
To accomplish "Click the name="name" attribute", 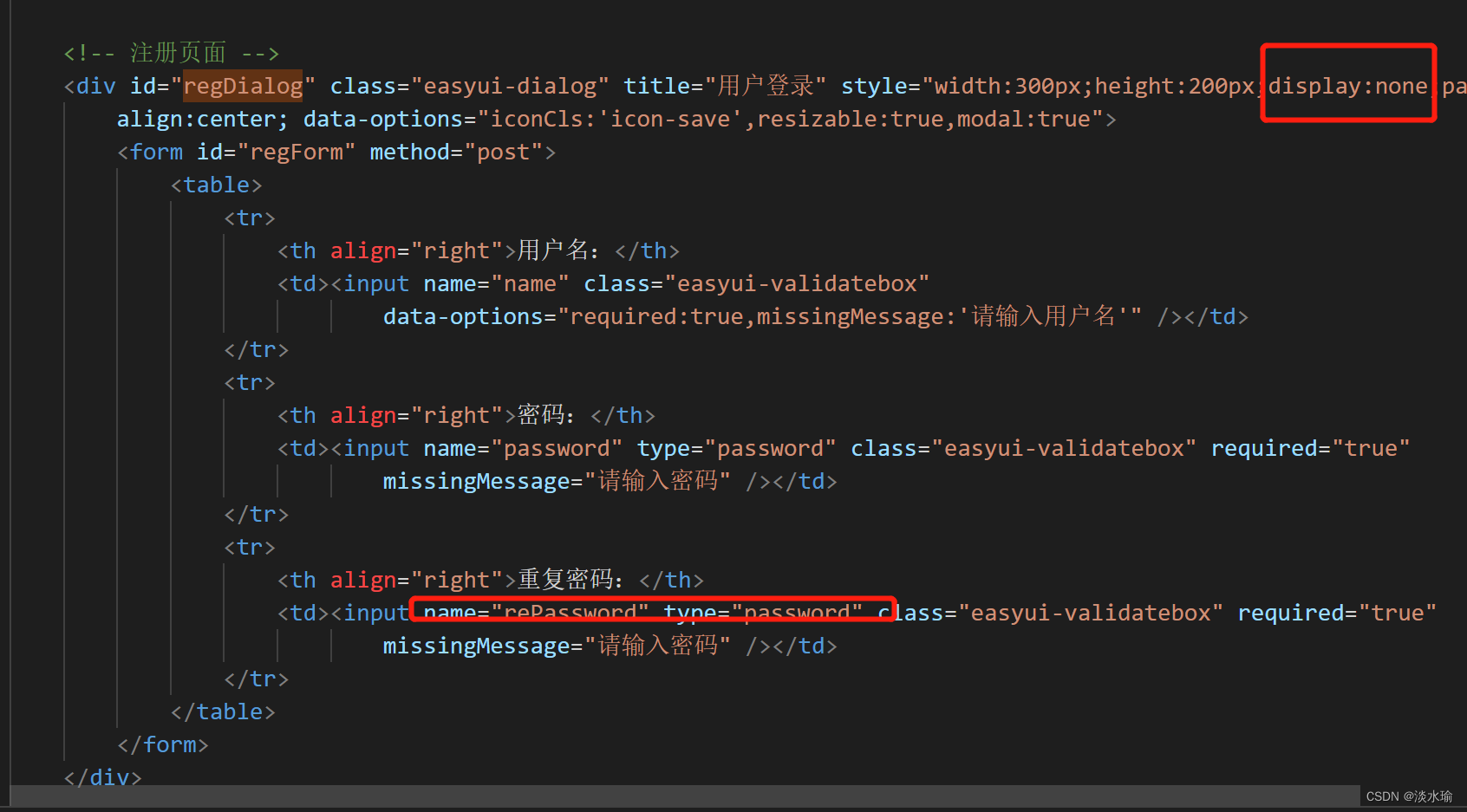I will point(497,283).
